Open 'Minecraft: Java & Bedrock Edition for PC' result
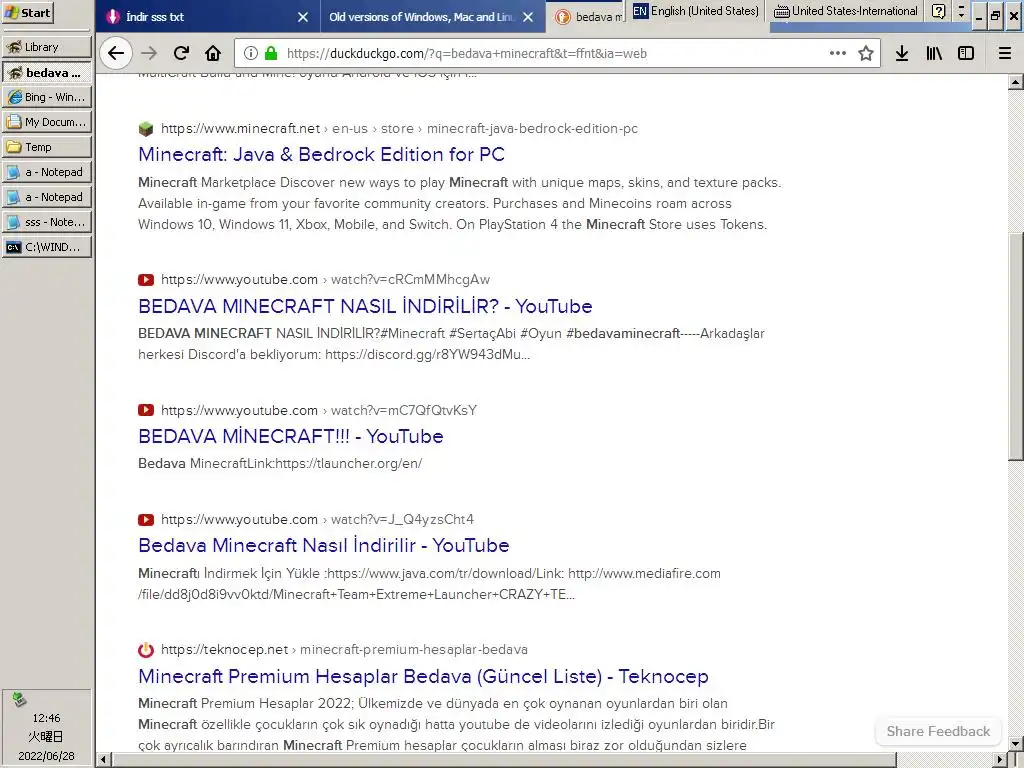 point(321,154)
